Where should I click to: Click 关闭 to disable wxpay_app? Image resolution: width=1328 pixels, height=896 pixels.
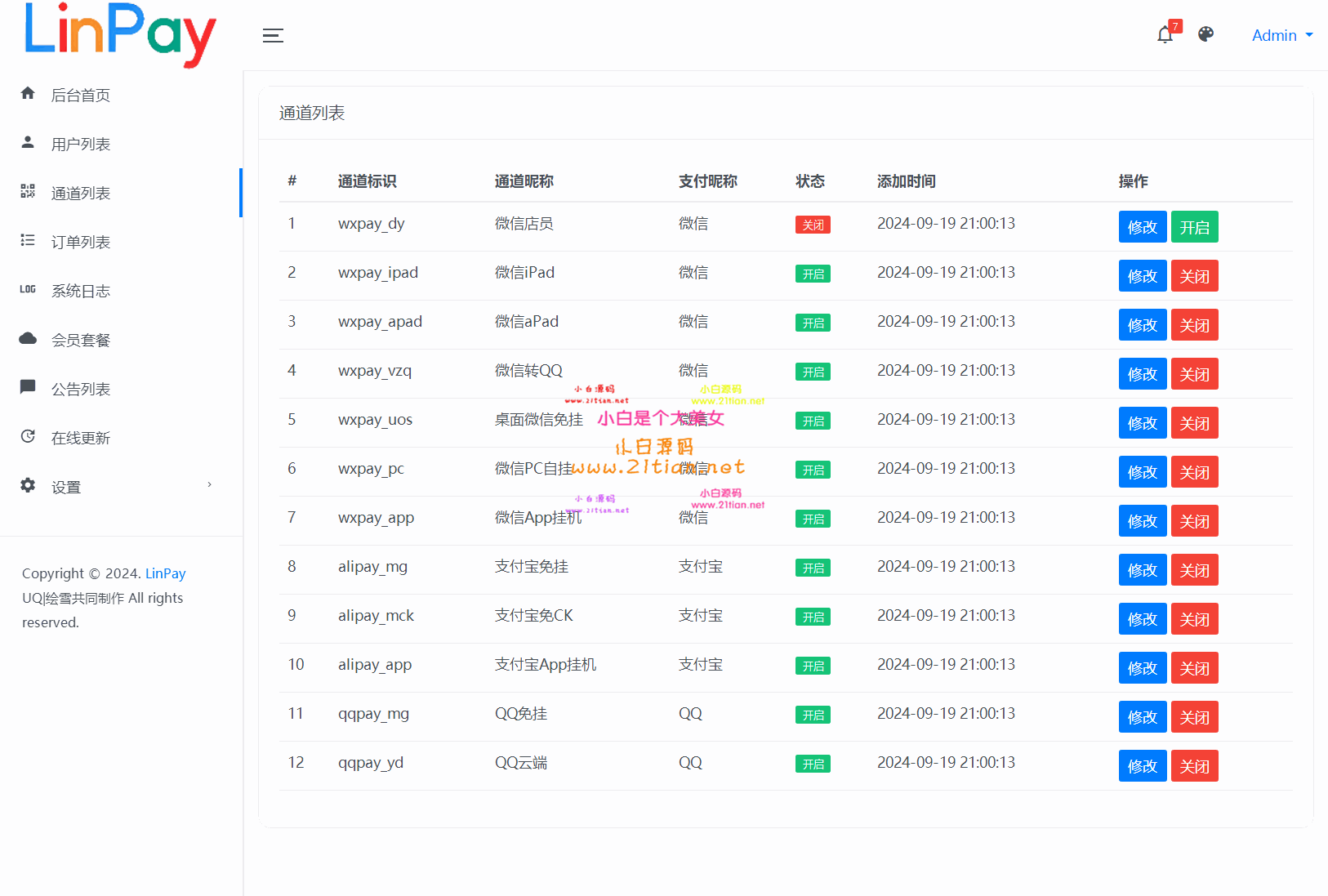pos(1194,521)
